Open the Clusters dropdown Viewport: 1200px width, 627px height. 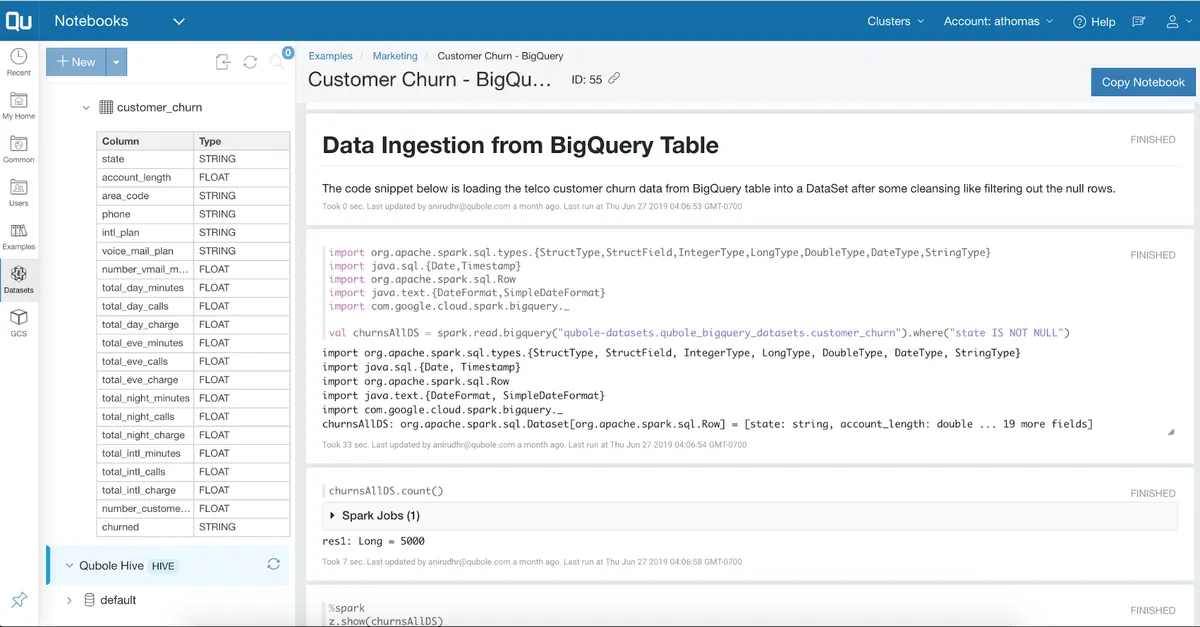click(895, 21)
